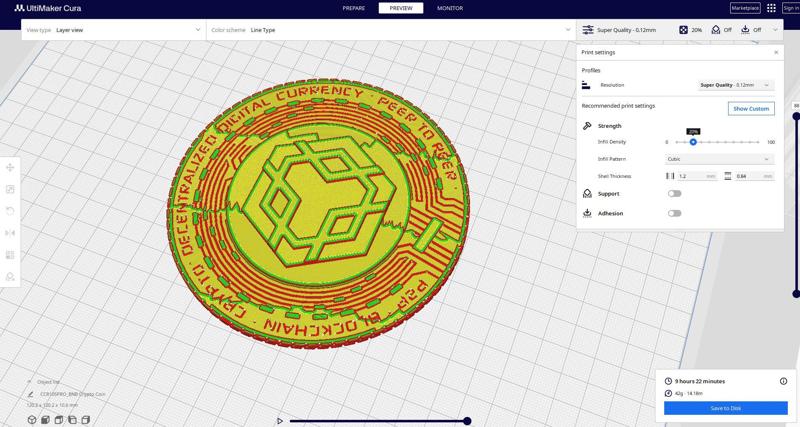
Task: Click the 'Infill Density' label
Action: click(x=611, y=142)
